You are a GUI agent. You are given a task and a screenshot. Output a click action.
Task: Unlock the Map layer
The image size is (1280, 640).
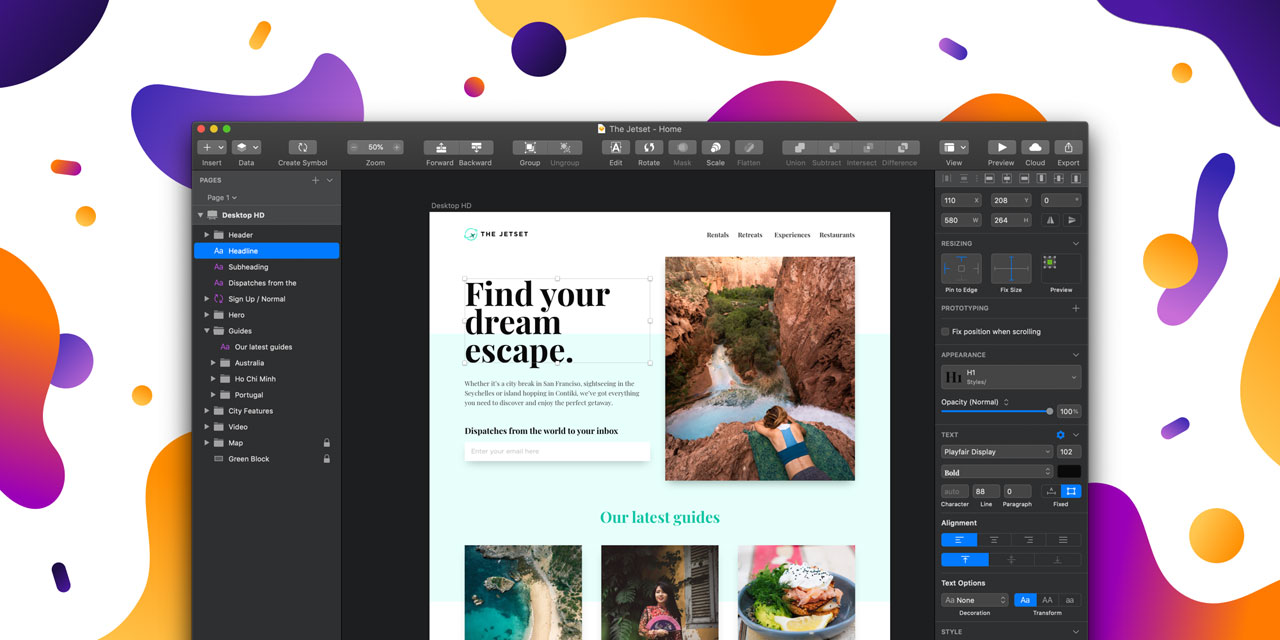point(327,442)
